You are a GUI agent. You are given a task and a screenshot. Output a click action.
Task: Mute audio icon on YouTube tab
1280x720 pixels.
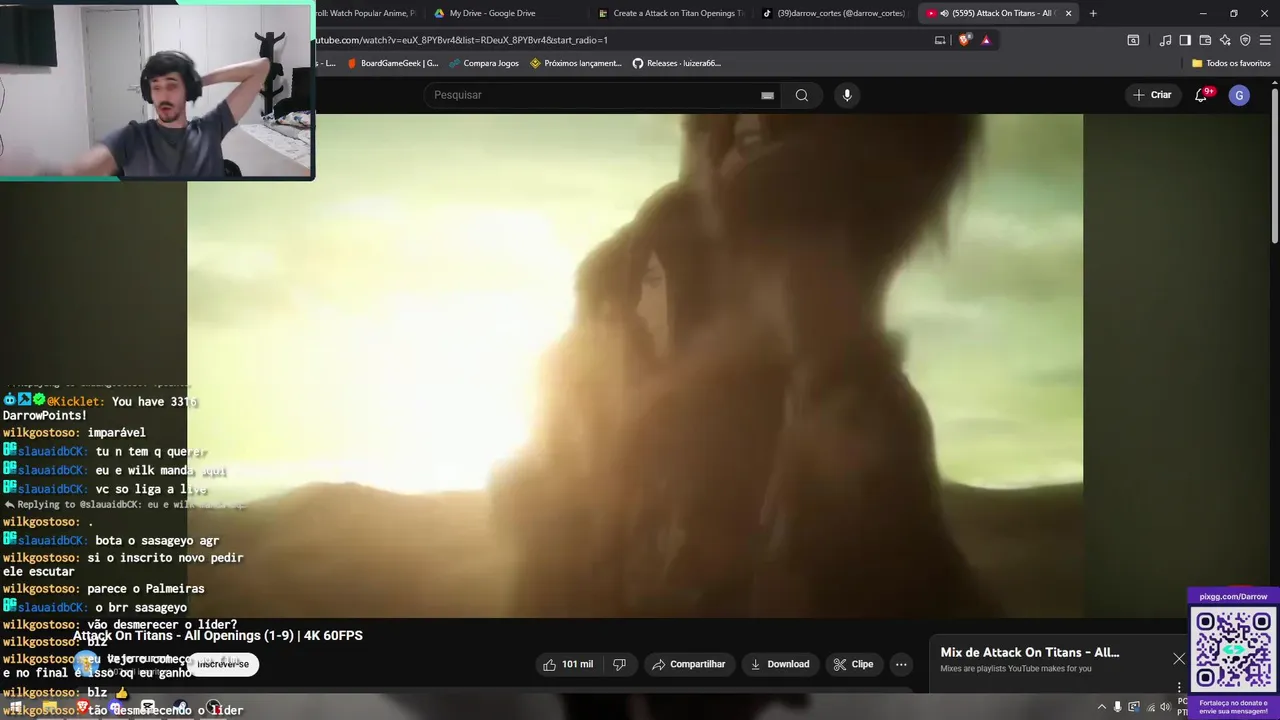click(x=944, y=13)
